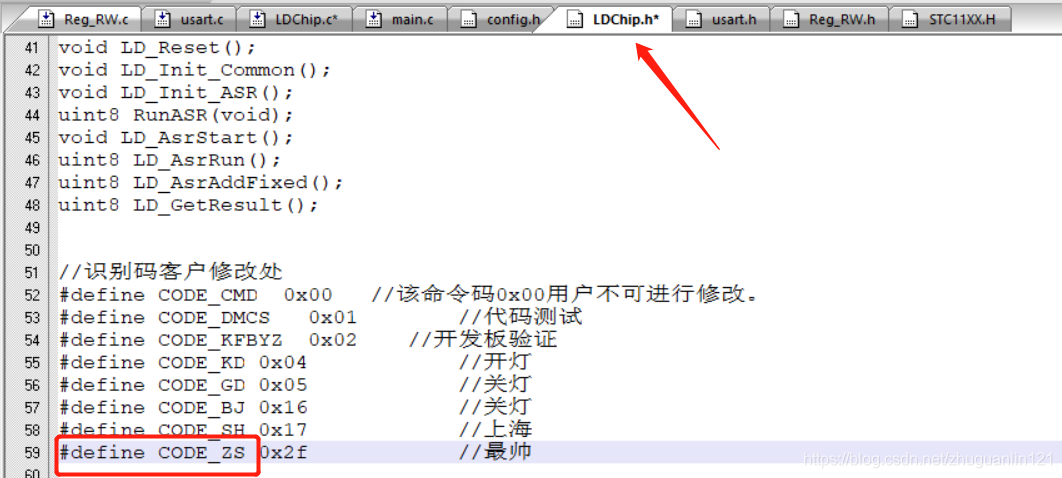Click the line "uint8 LD_GetResult();"
1062x478 pixels.
pyautogui.click(x=188, y=204)
